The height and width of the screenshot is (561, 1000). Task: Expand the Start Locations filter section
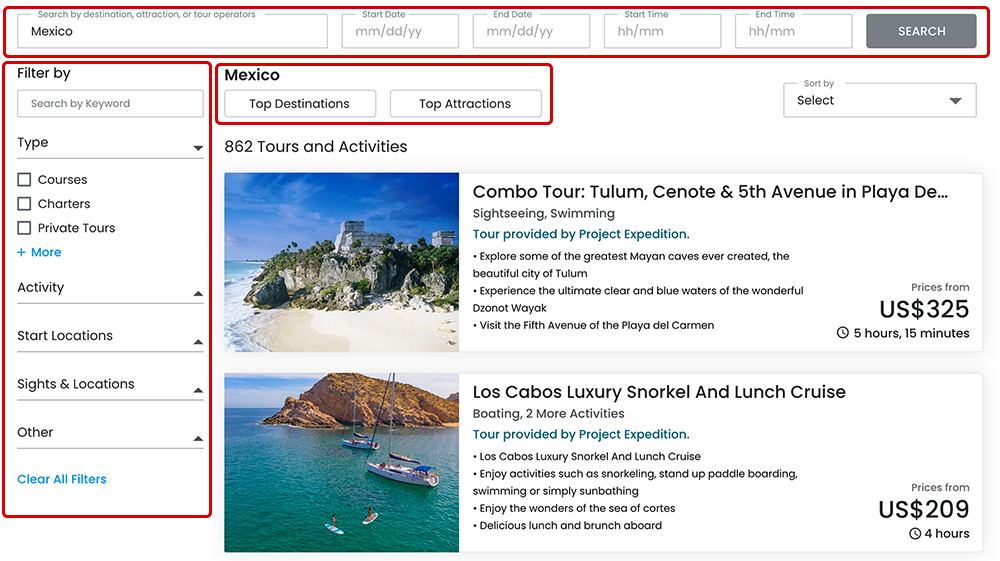tap(198, 342)
